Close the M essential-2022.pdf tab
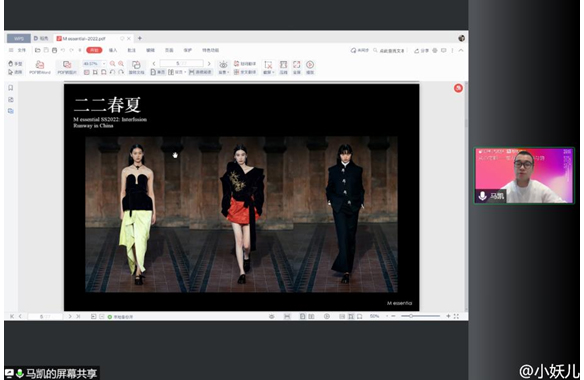Image resolution: width=584 pixels, height=380 pixels. click(x=129, y=38)
